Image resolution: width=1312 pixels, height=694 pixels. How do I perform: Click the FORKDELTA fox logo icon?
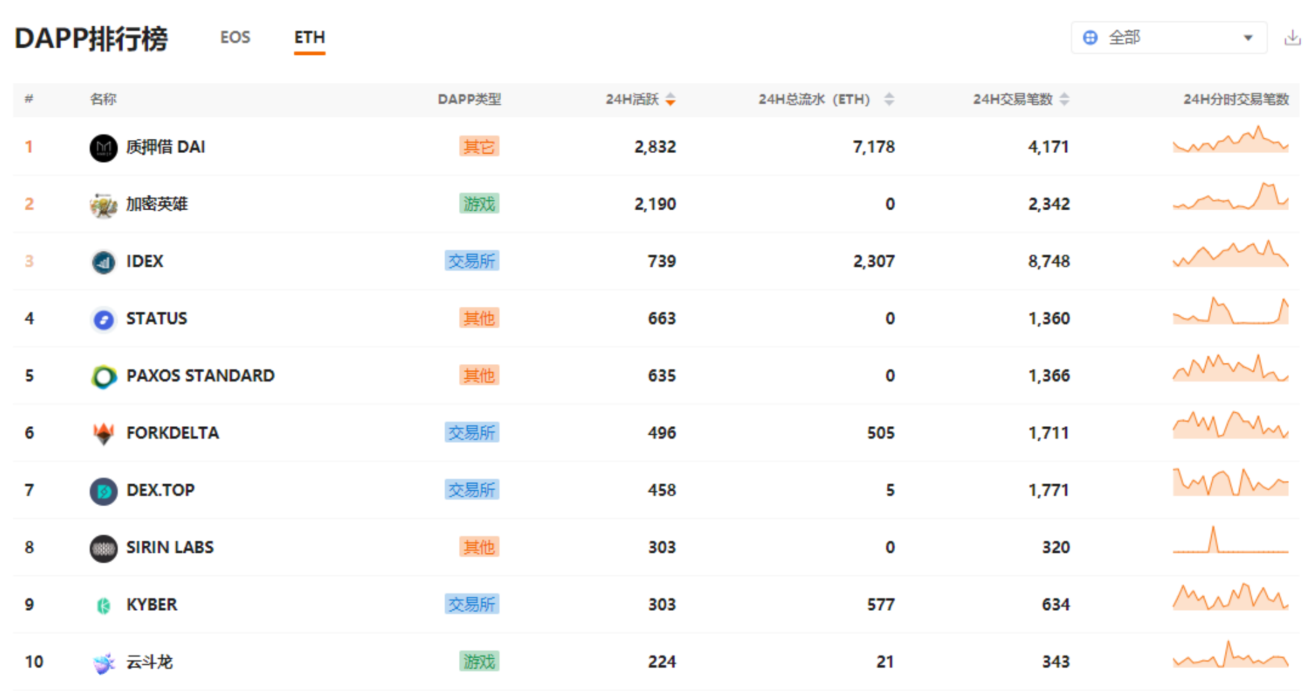(x=103, y=433)
